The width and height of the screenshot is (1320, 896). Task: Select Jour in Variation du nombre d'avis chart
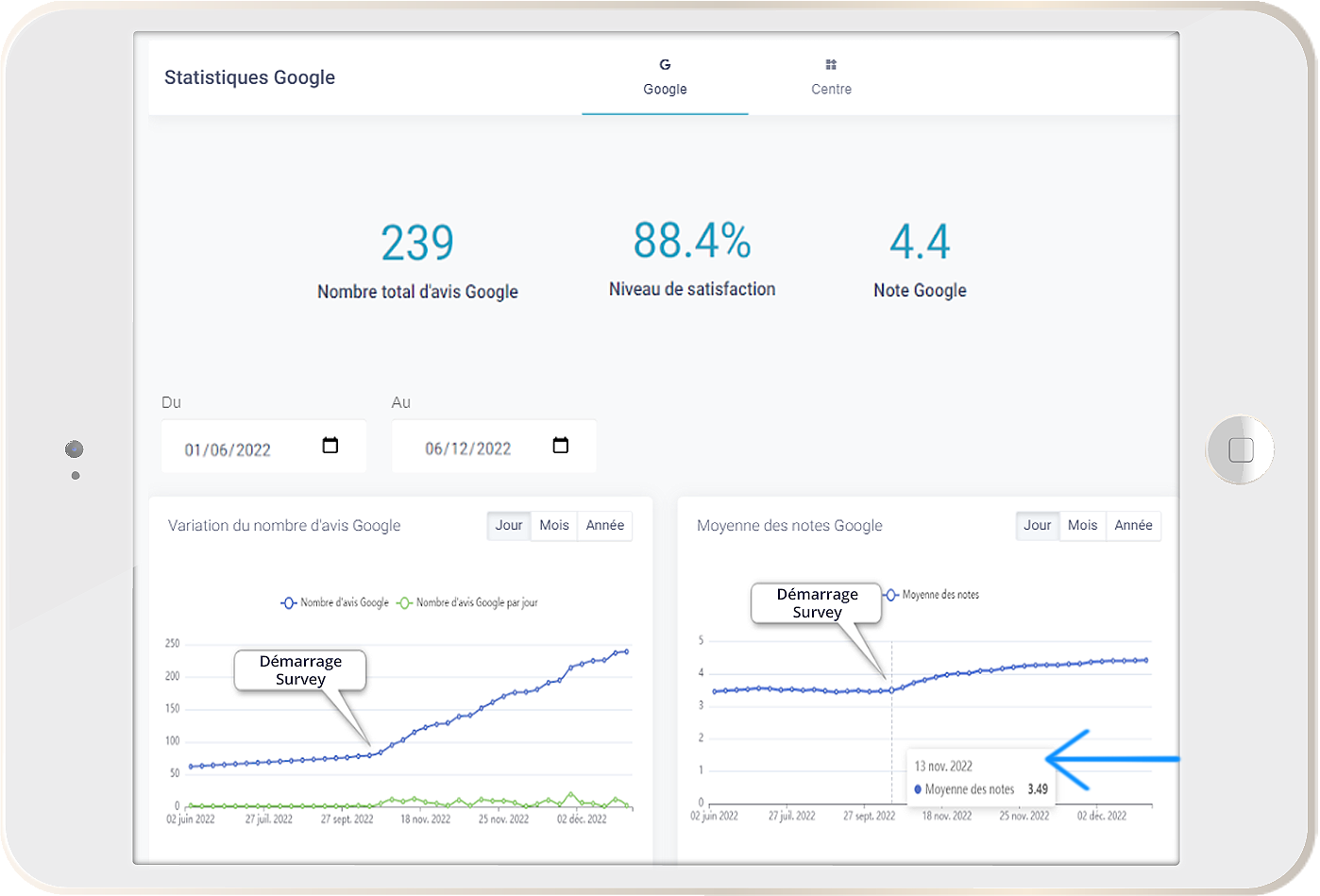(x=509, y=526)
